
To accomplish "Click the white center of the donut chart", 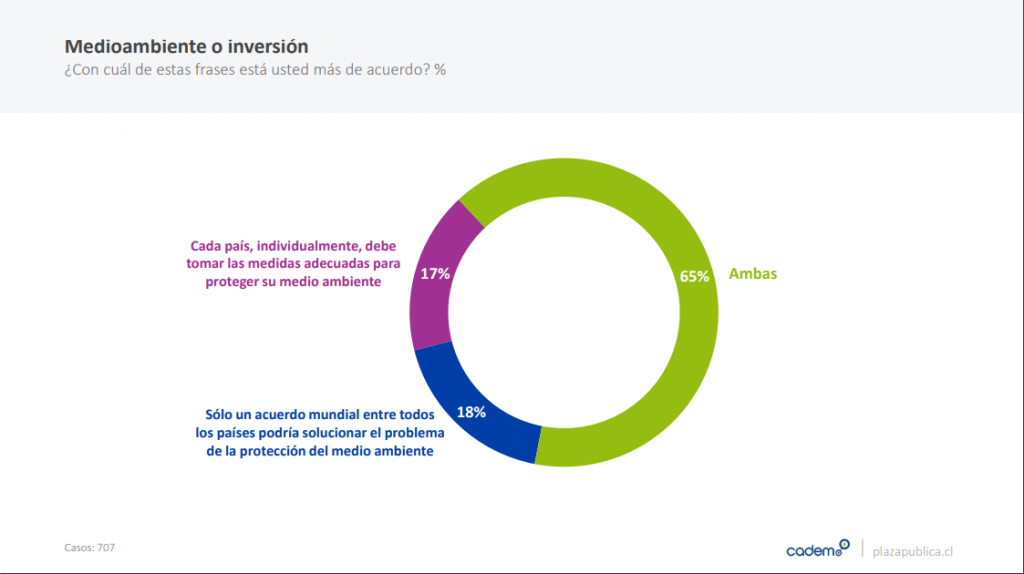I will click(x=564, y=312).
